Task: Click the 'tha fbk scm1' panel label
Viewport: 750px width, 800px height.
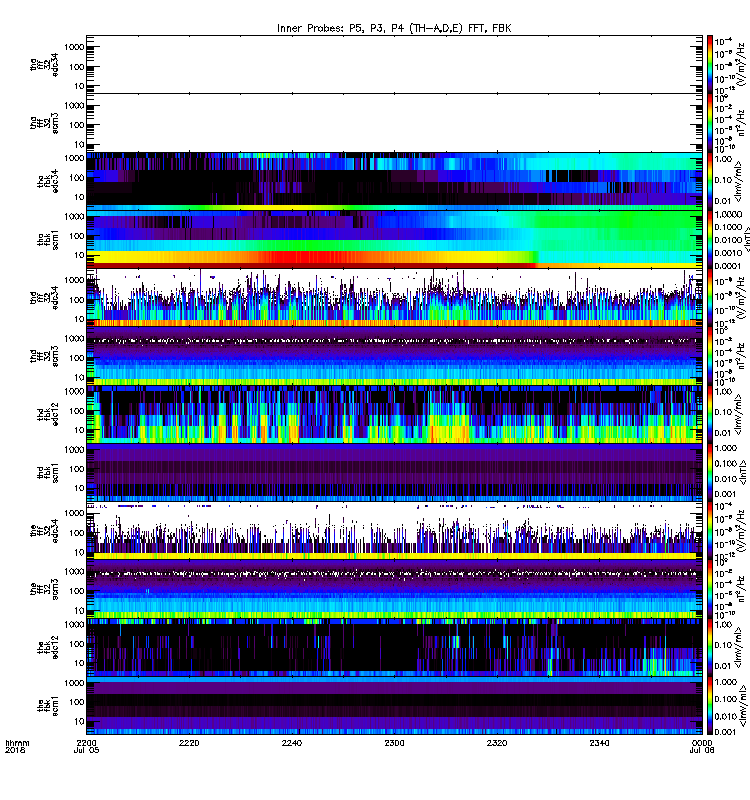Action: tap(48, 240)
